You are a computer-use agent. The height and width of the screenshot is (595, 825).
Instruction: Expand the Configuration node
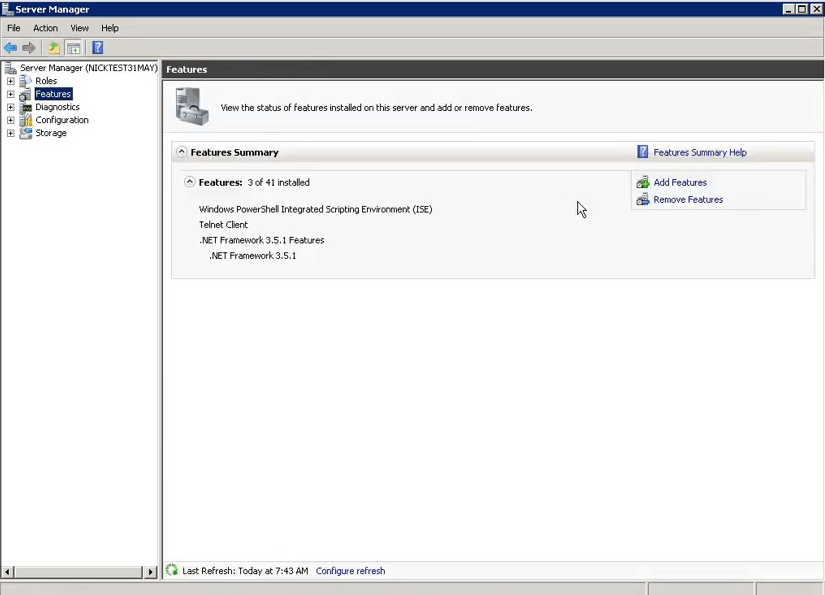point(11,120)
